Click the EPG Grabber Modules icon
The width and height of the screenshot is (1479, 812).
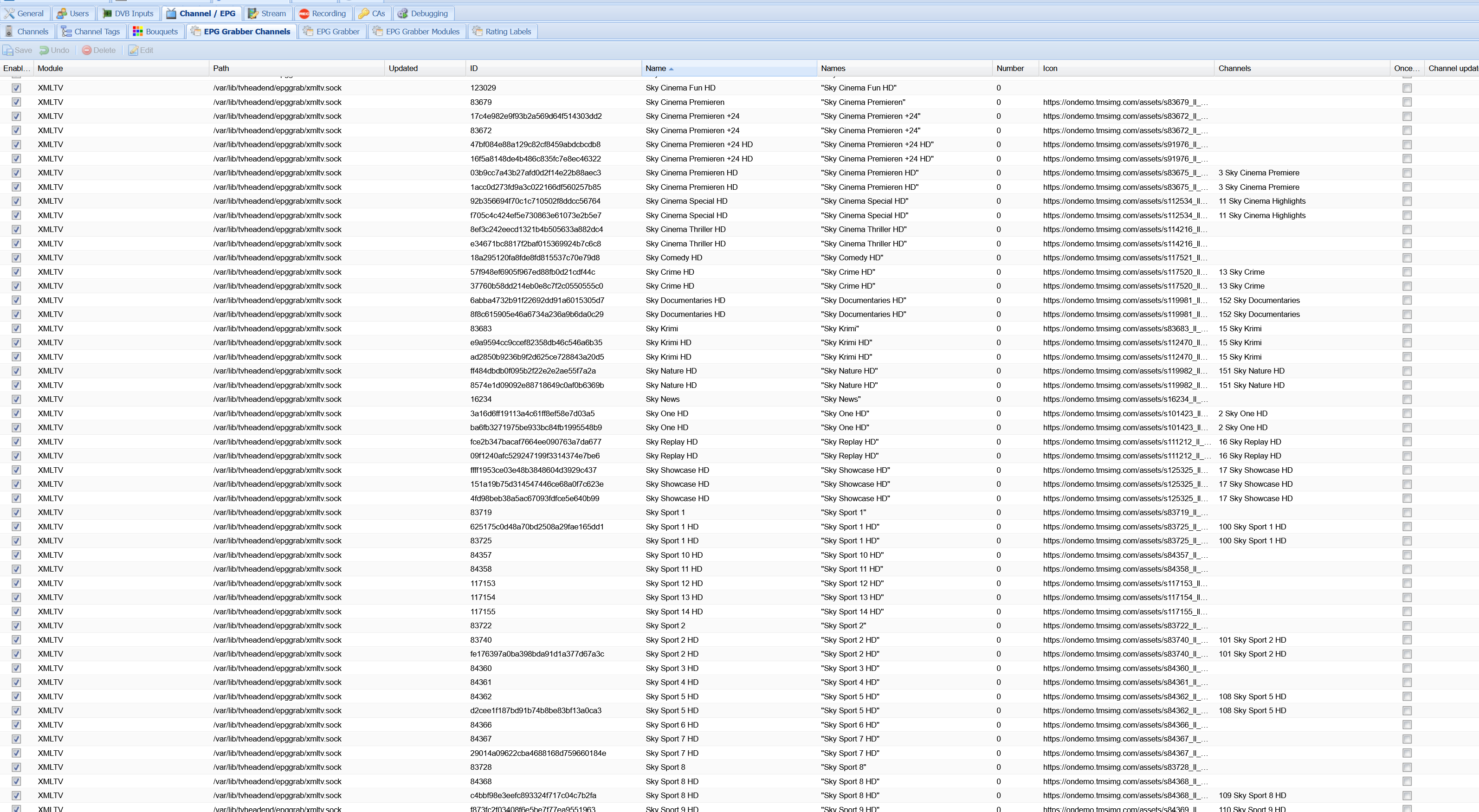[377, 32]
